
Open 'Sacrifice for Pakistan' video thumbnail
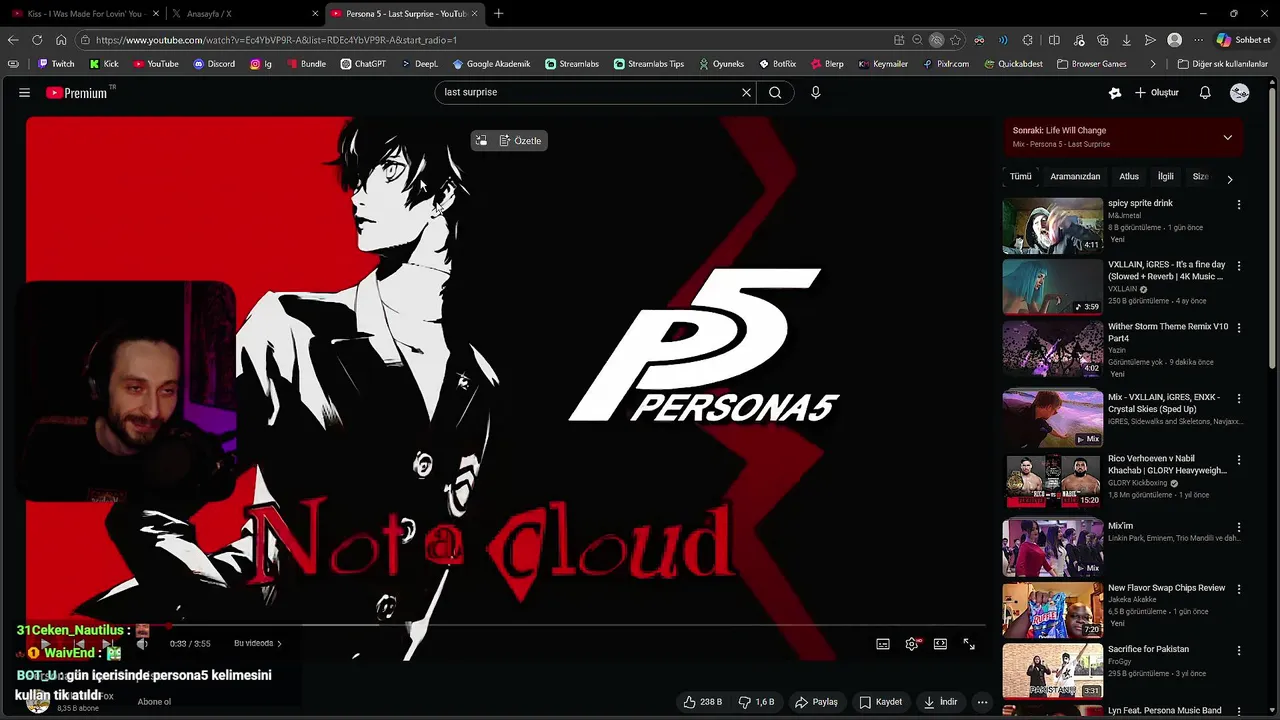coord(1053,670)
